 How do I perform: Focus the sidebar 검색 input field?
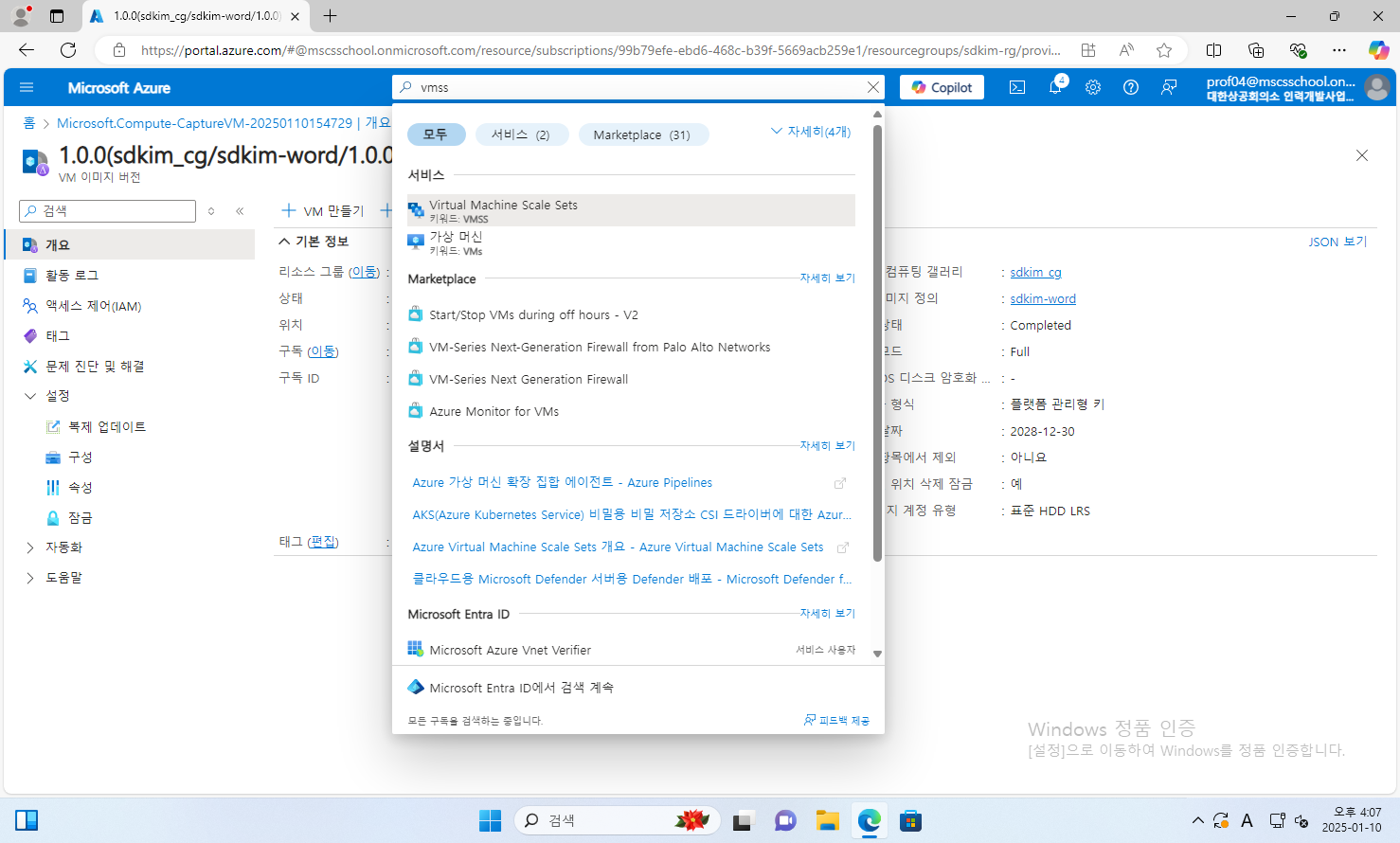click(107, 211)
